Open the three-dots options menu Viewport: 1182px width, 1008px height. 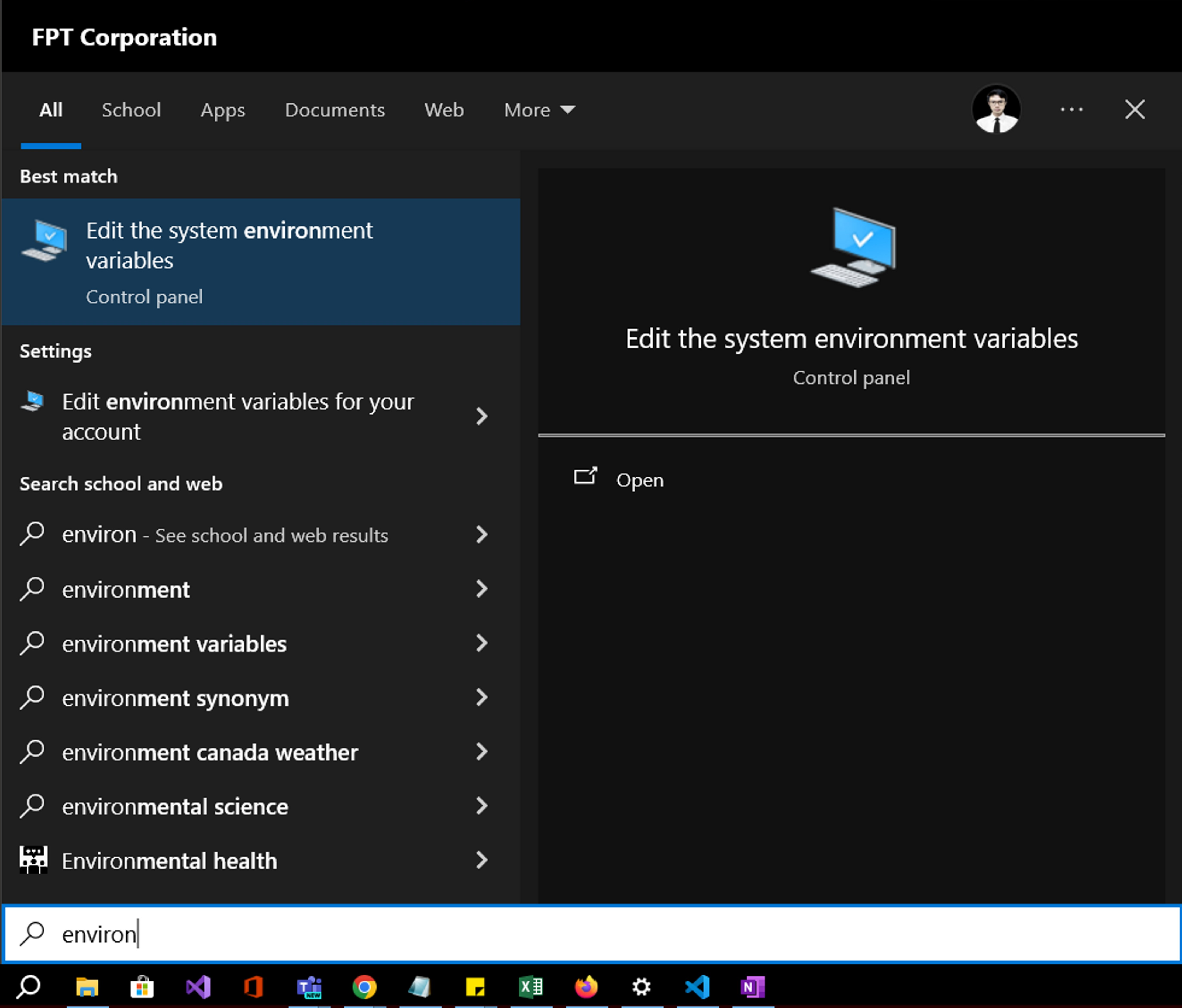[1071, 109]
